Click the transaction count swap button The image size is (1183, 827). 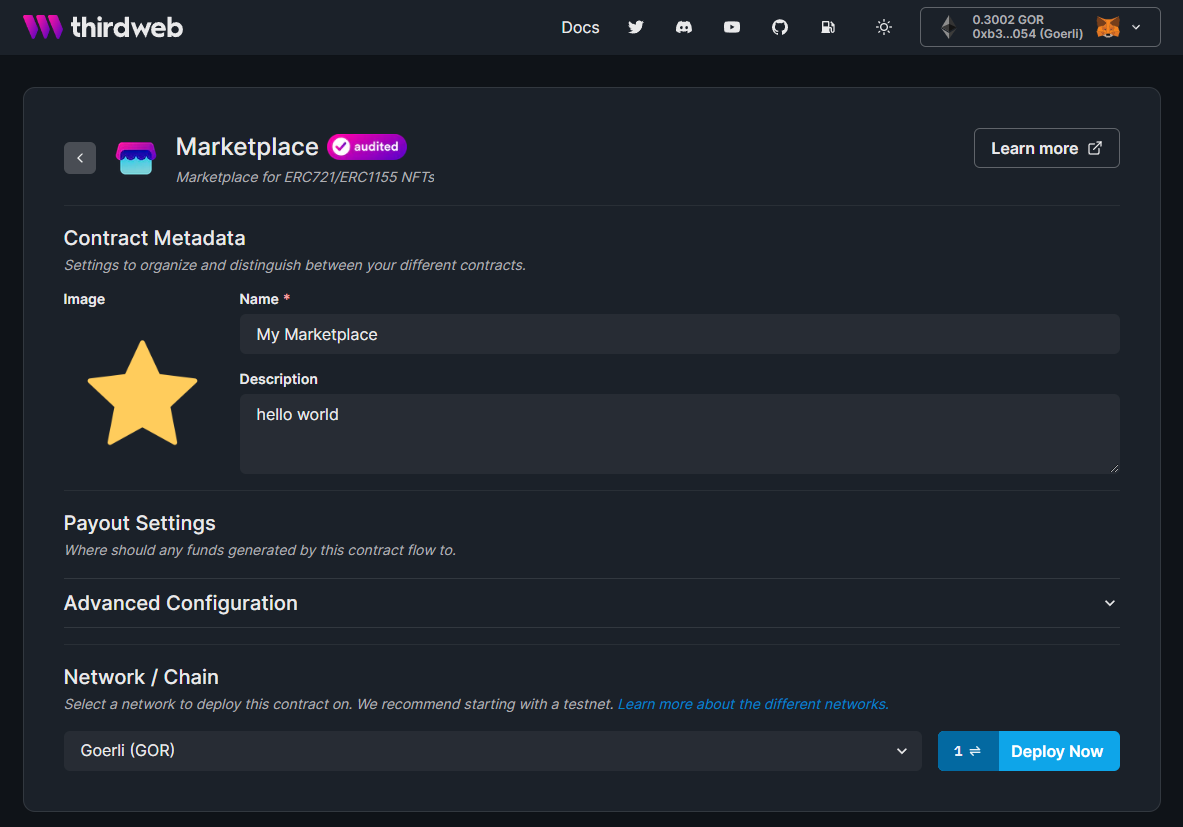coord(967,751)
